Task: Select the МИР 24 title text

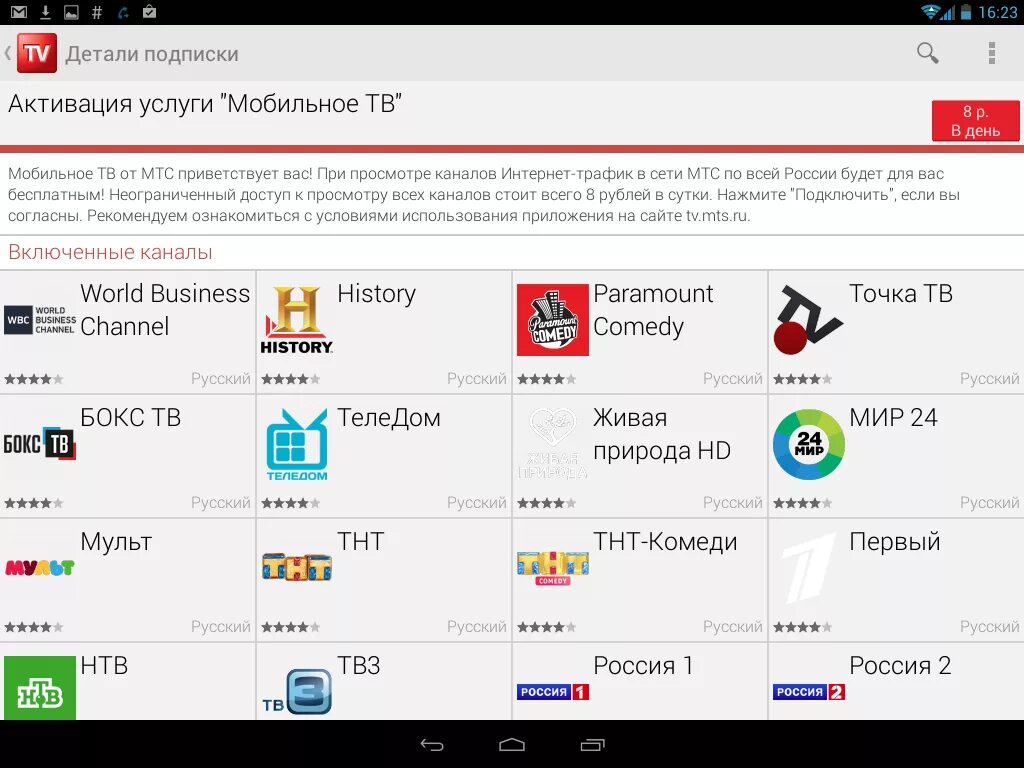Action: tap(893, 417)
